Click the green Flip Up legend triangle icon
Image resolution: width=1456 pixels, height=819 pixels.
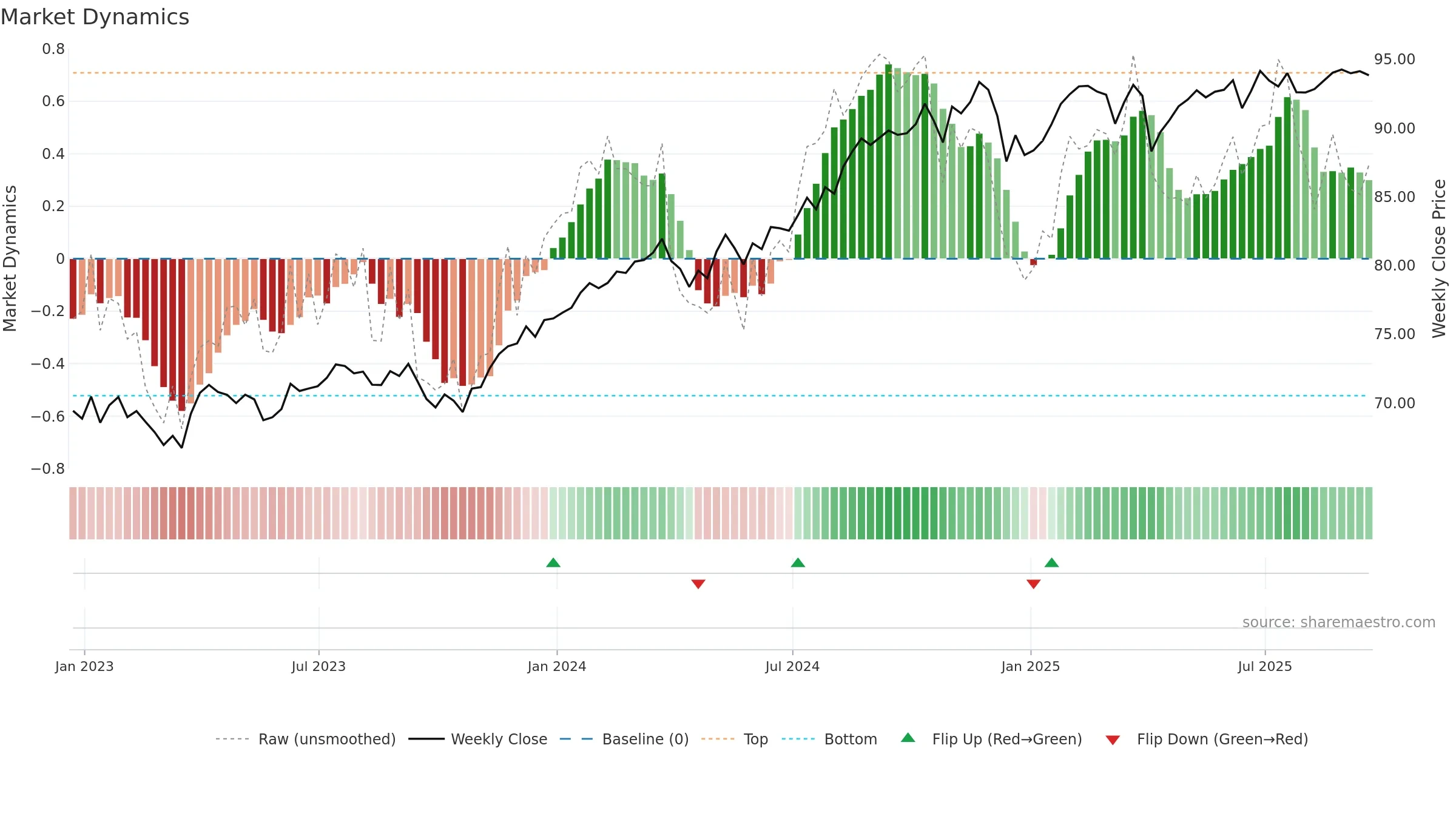[908, 738]
